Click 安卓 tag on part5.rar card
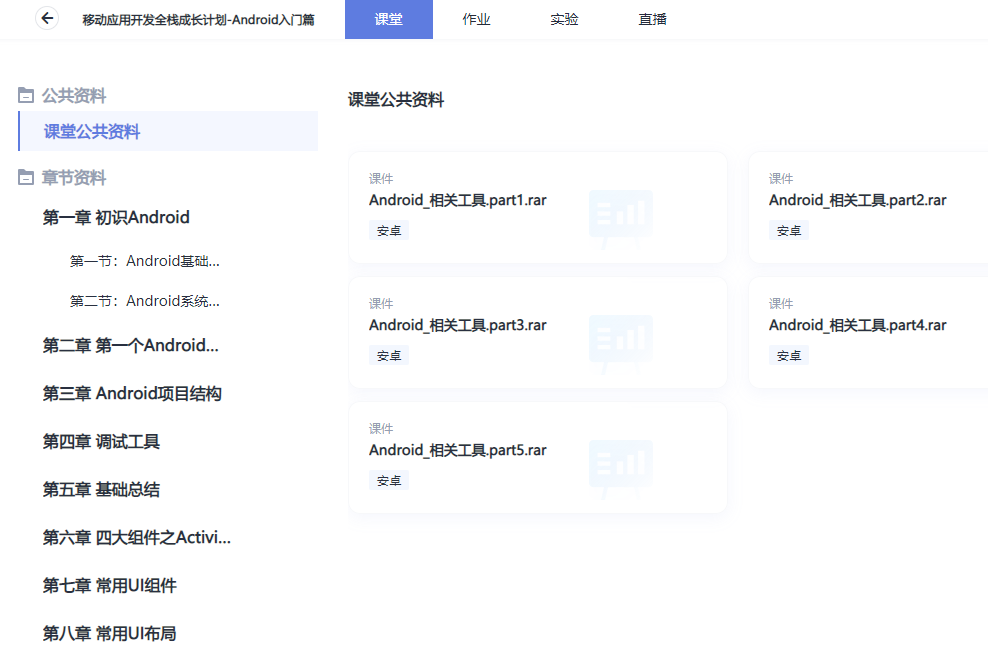 pyautogui.click(x=389, y=481)
